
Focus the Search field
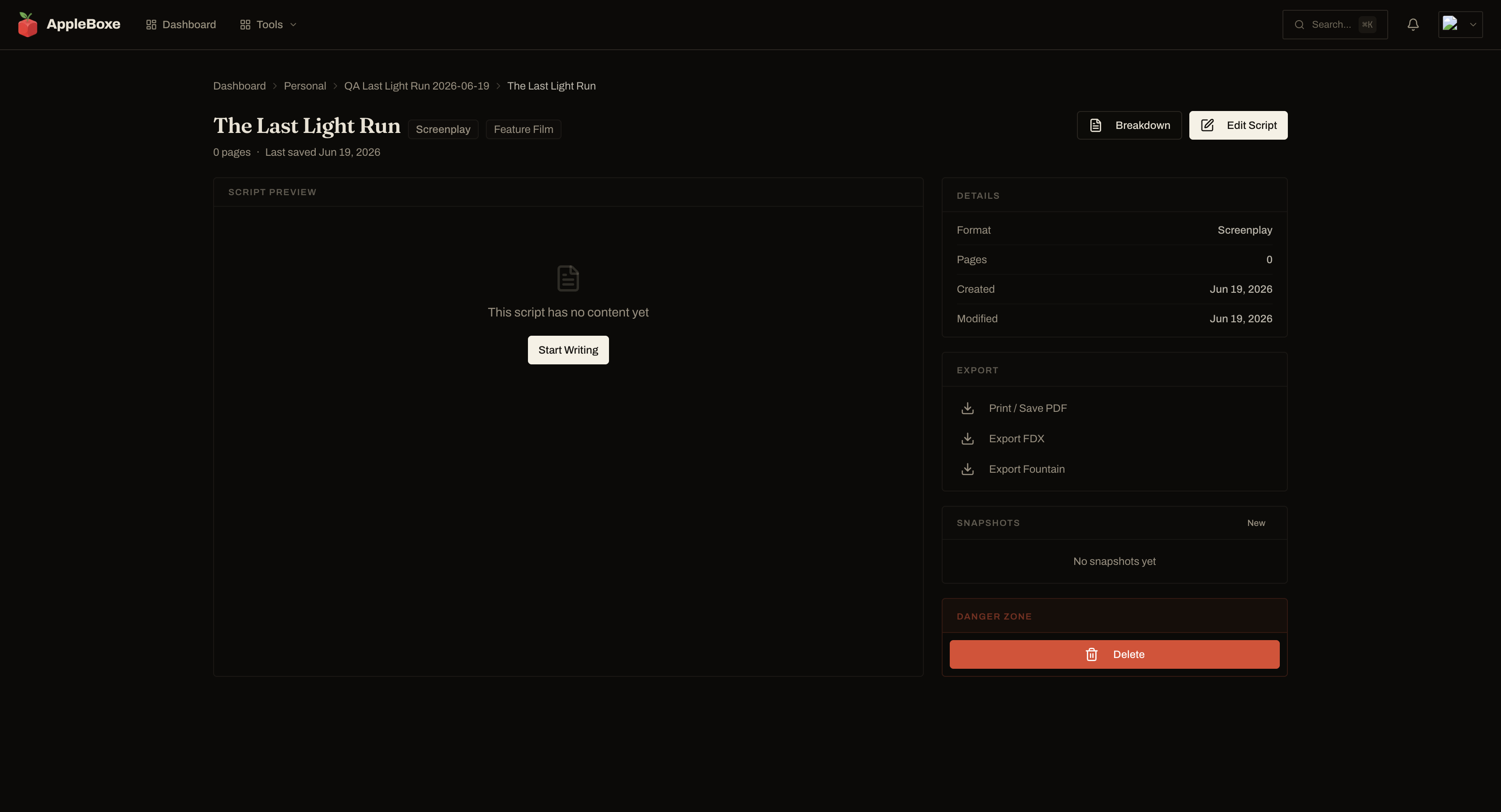pos(1335,25)
